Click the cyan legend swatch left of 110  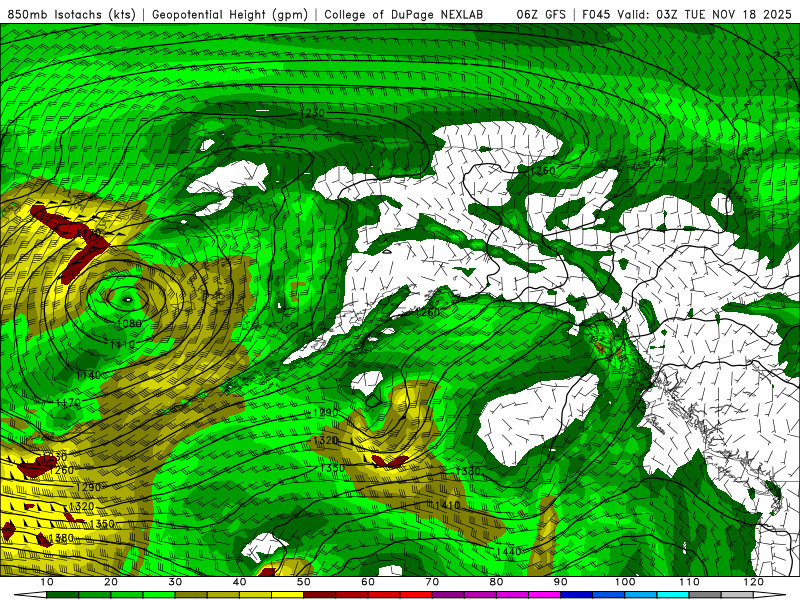[x=673, y=595]
